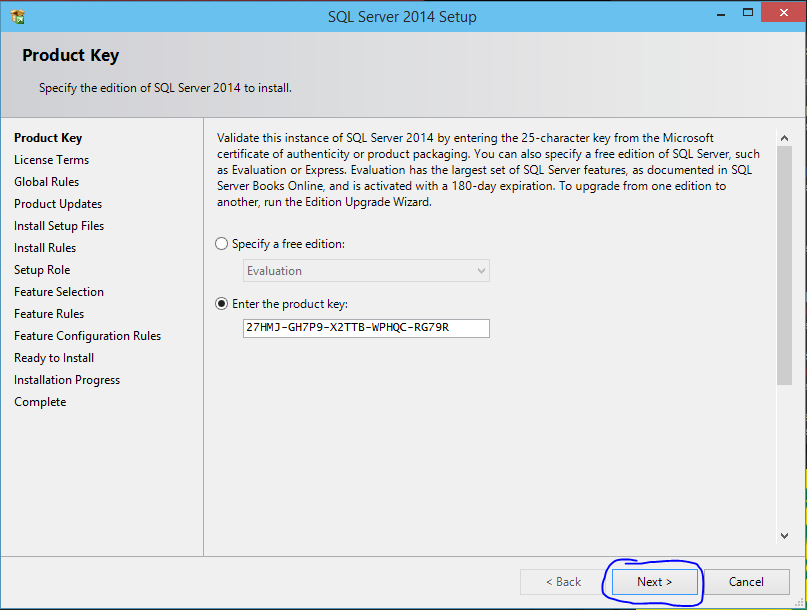Click the SQL Server setup title bar icon
807x610 pixels.
(x=18, y=16)
